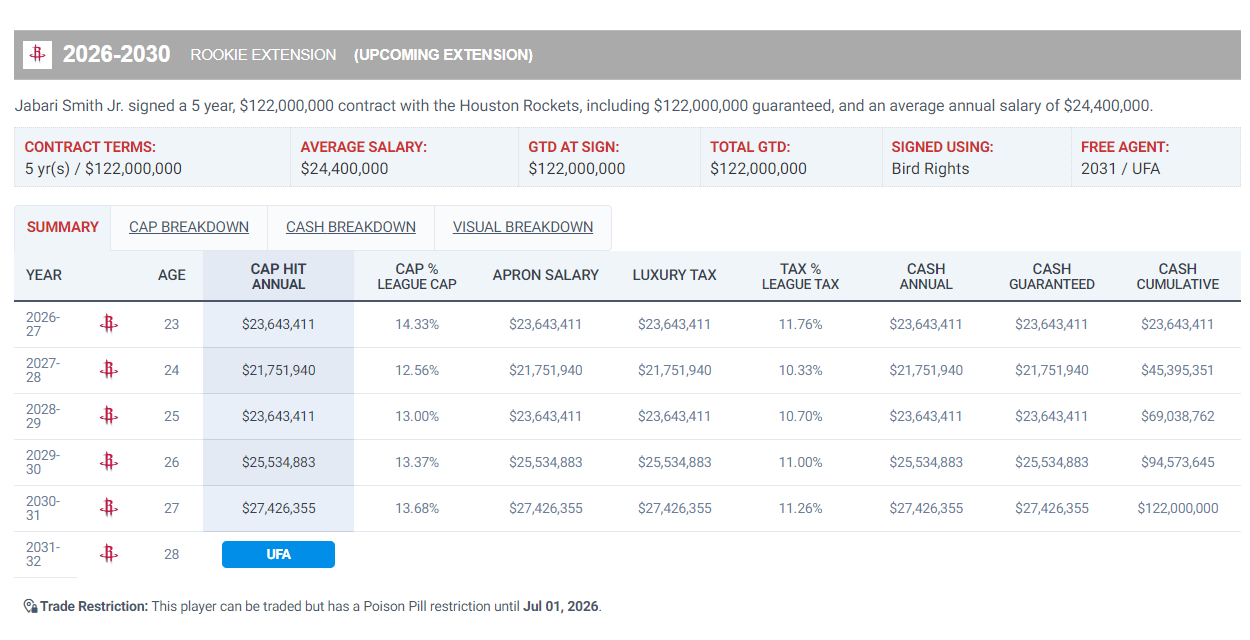Click the Cap Hit Annual column header
Image resolution: width=1250 pixels, height=640 pixels.
pyautogui.click(x=278, y=276)
